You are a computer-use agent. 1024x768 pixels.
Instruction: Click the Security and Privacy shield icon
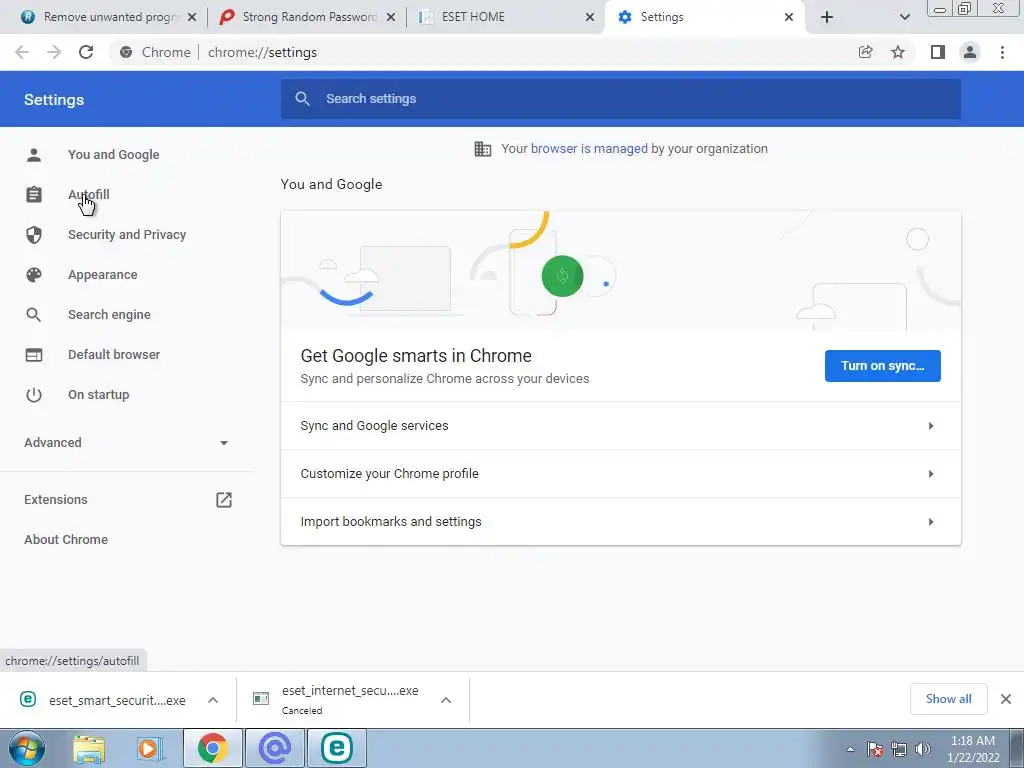pos(34,234)
